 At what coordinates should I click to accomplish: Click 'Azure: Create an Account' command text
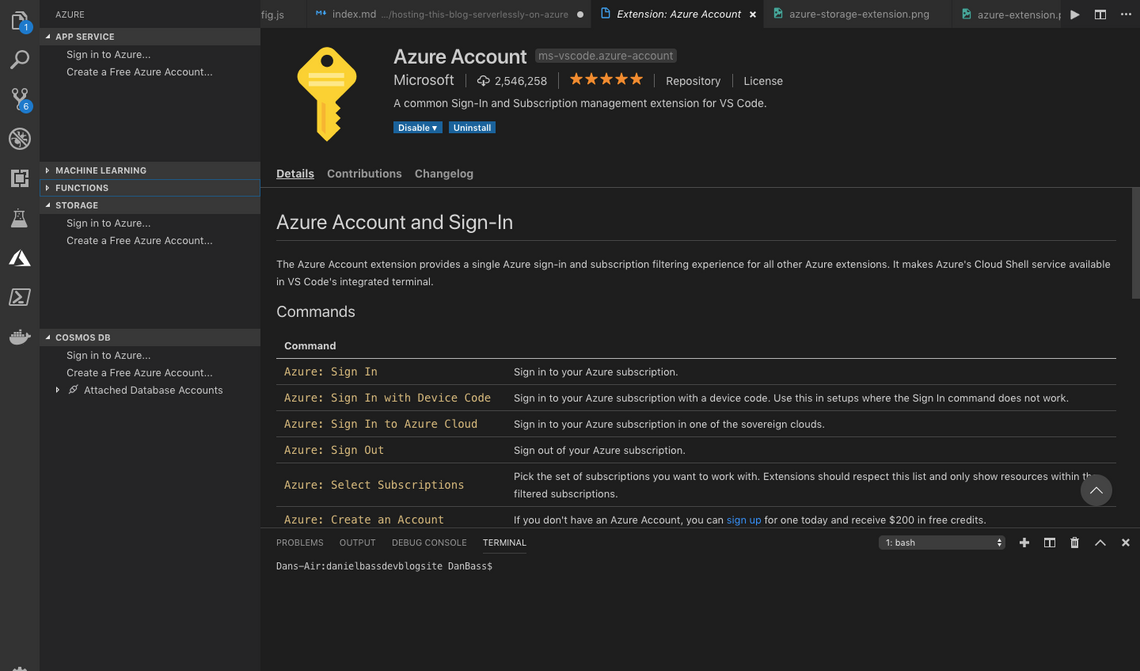[x=364, y=521]
